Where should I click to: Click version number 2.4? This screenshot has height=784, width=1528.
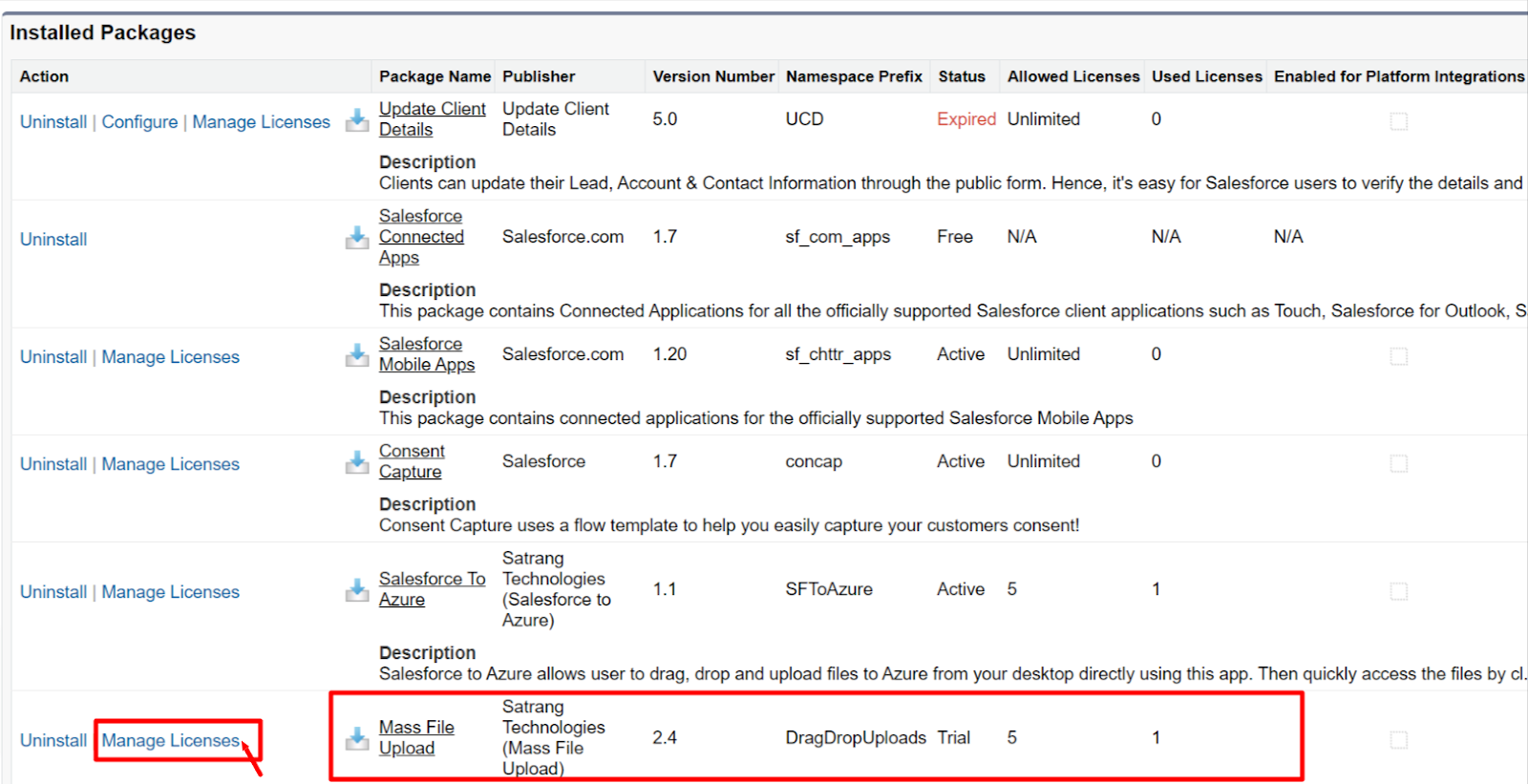tap(665, 738)
